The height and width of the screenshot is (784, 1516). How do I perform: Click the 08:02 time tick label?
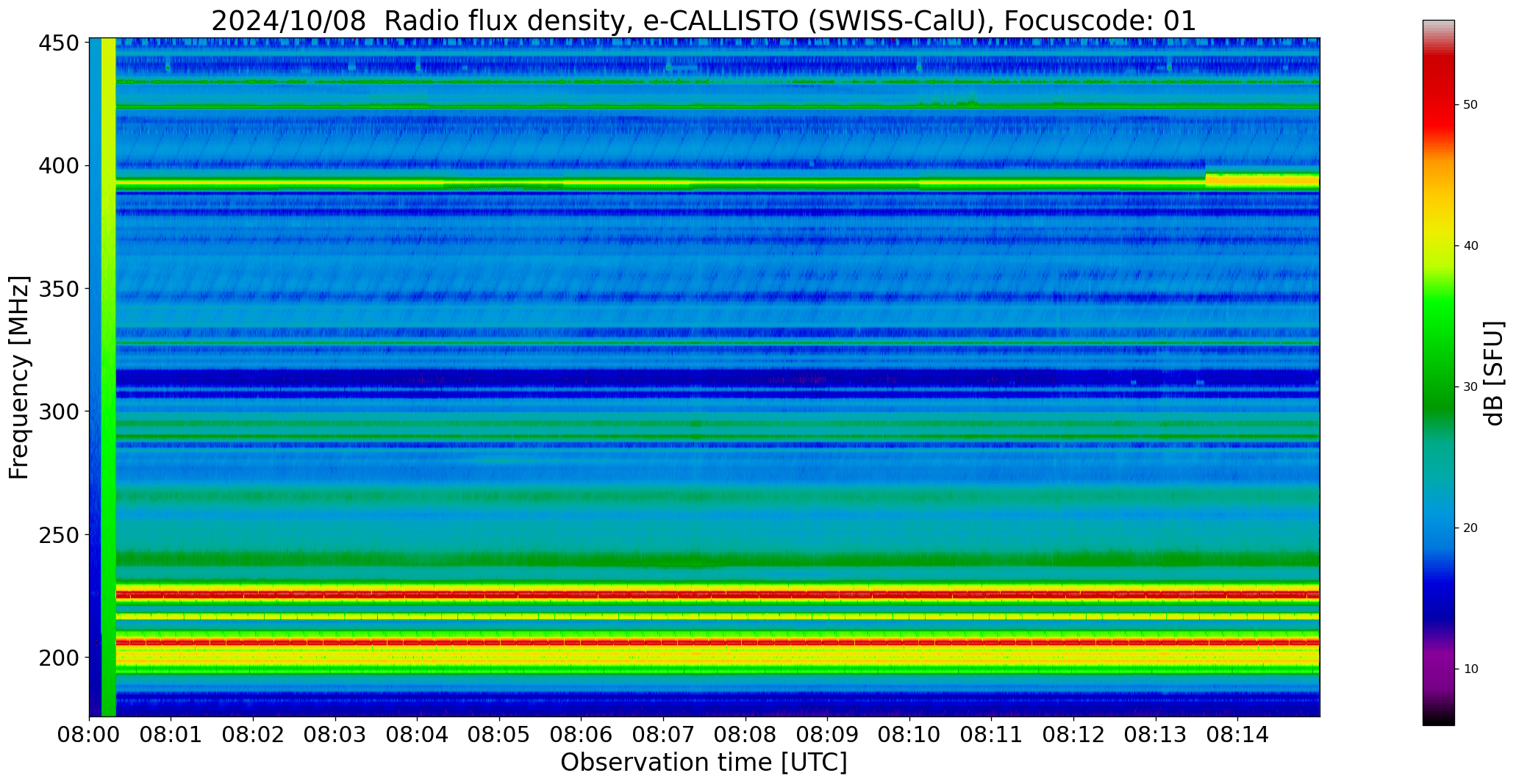click(254, 733)
